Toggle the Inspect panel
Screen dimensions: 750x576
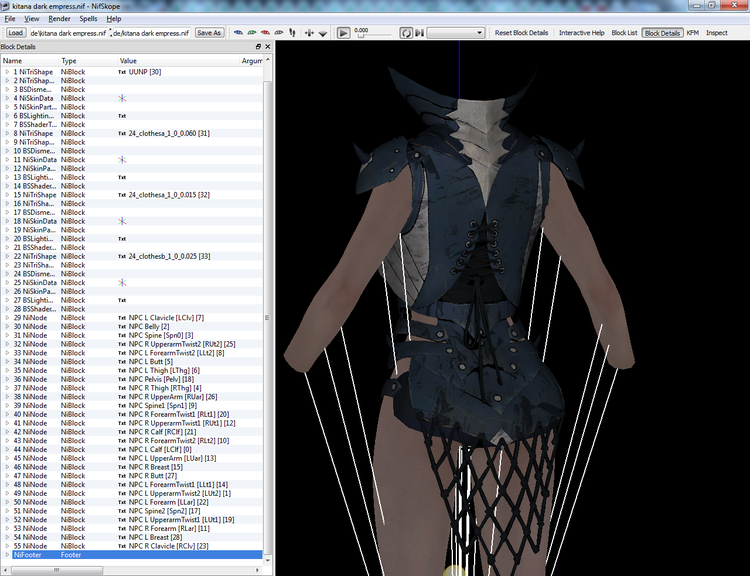tap(717, 33)
